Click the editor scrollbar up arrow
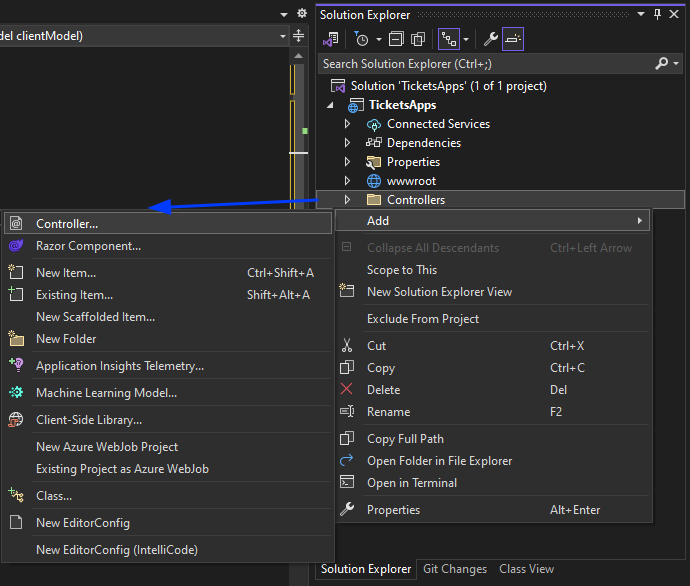Screen dimensions: 690x586 [298, 56]
